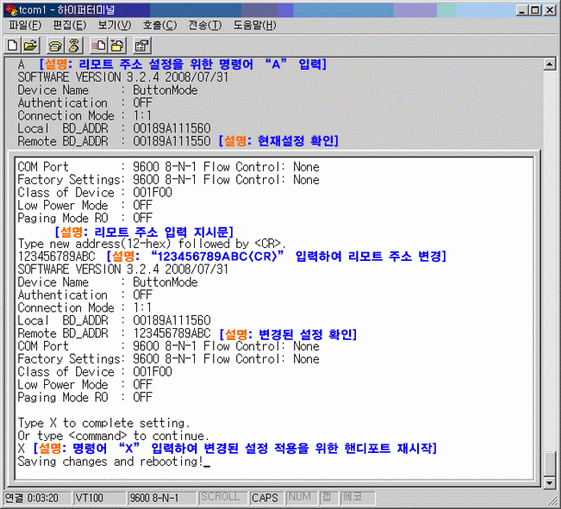Open the 보기(V) menu

point(114,25)
